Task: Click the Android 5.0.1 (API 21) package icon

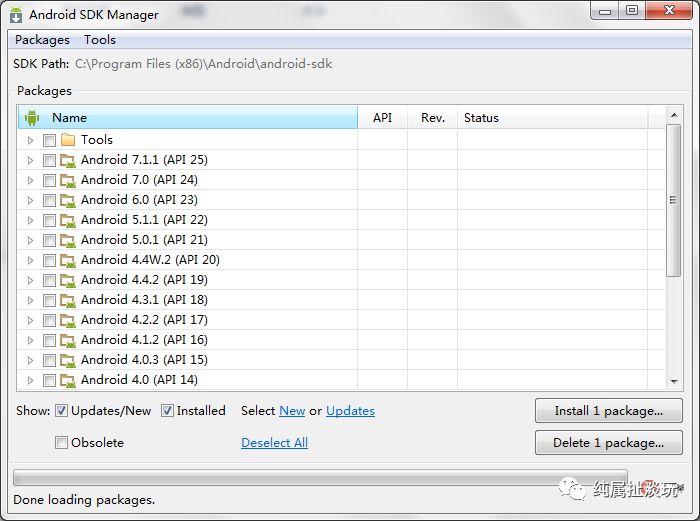Action: click(x=68, y=240)
